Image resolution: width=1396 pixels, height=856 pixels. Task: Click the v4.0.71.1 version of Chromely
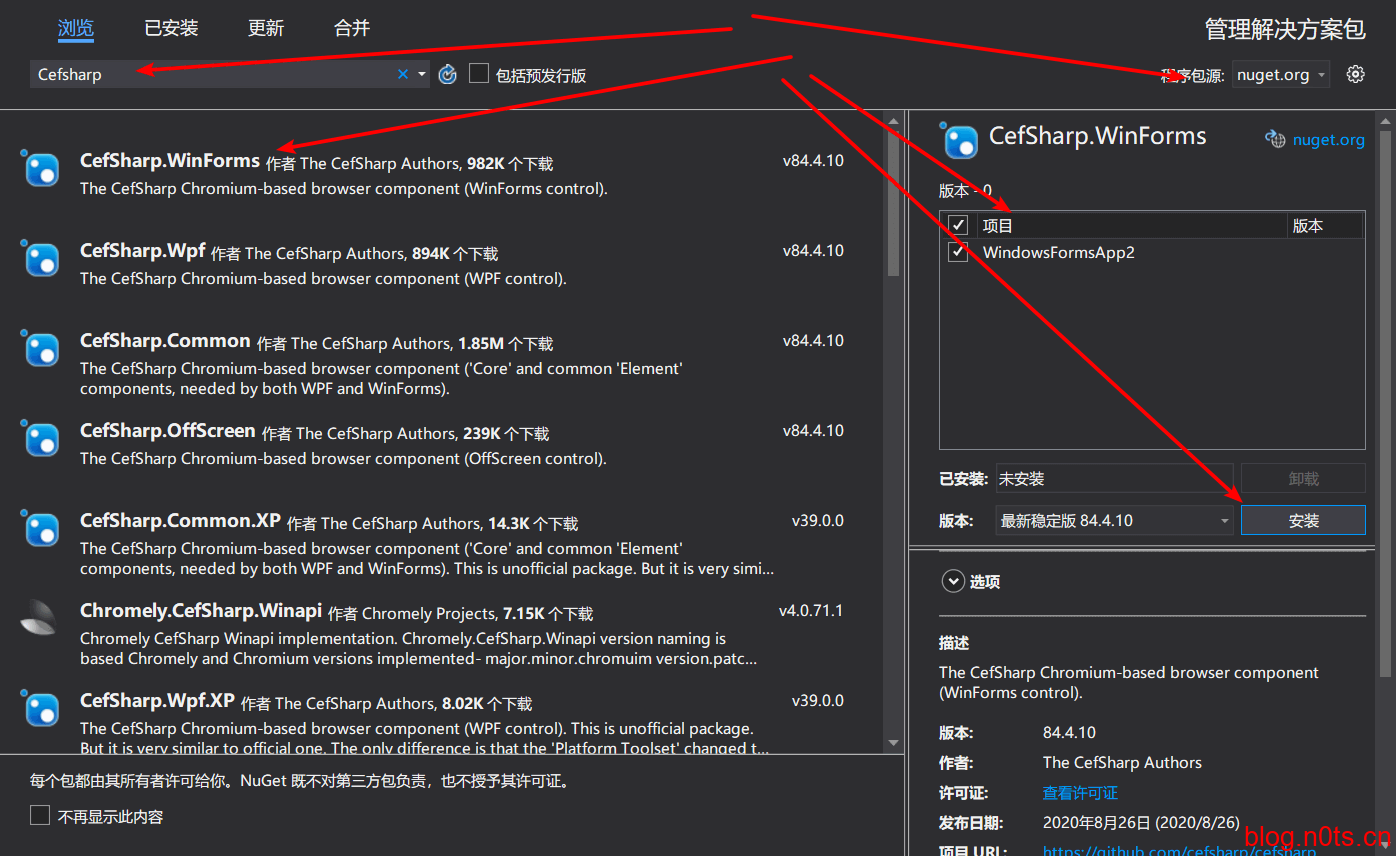coord(811,610)
